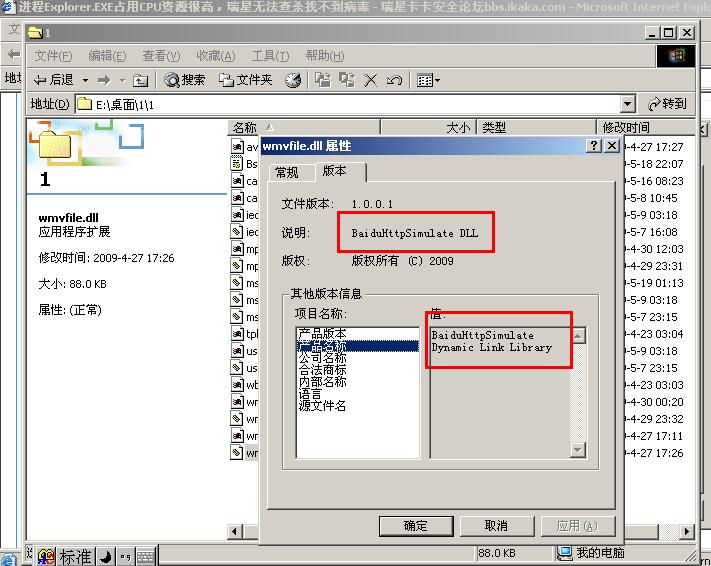Select the file icon starting with 'av'
This screenshot has height=566, width=711.
[x=237, y=146]
